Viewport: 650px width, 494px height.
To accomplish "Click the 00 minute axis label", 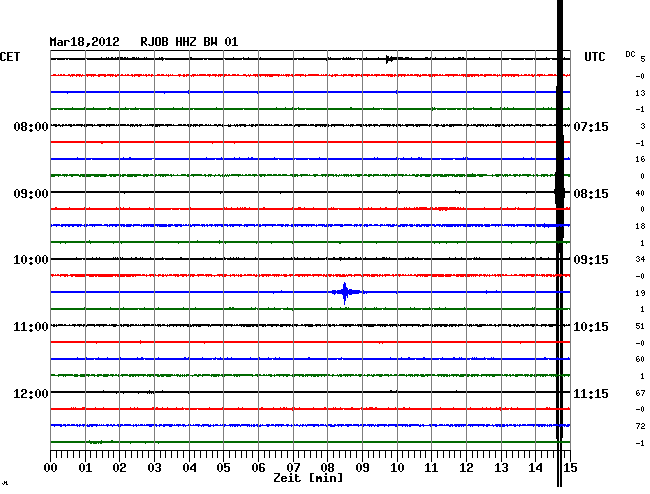I will [x=51, y=468].
